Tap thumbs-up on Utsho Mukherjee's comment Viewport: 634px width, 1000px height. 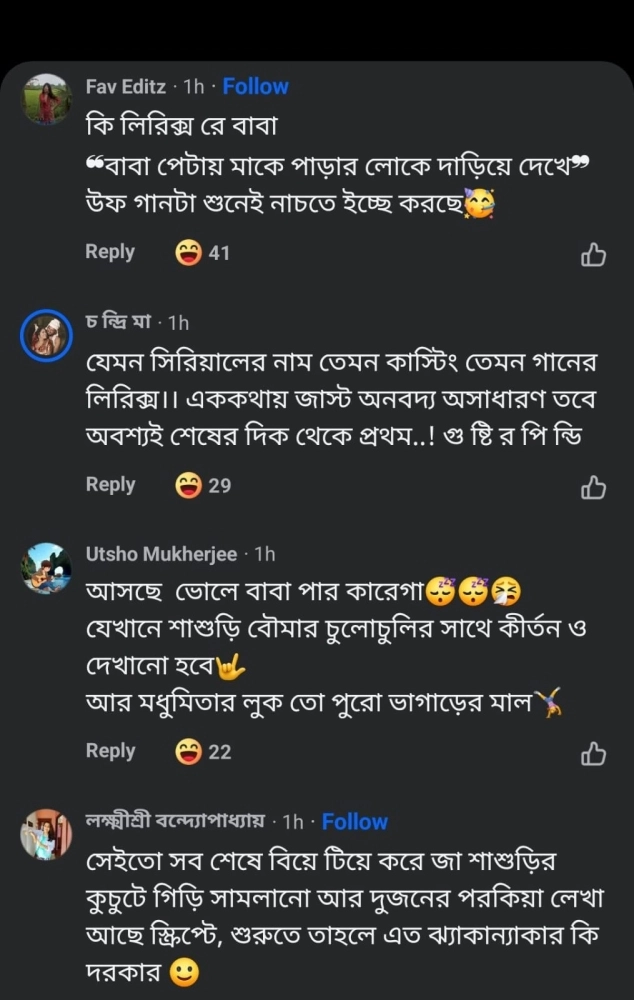[593, 754]
